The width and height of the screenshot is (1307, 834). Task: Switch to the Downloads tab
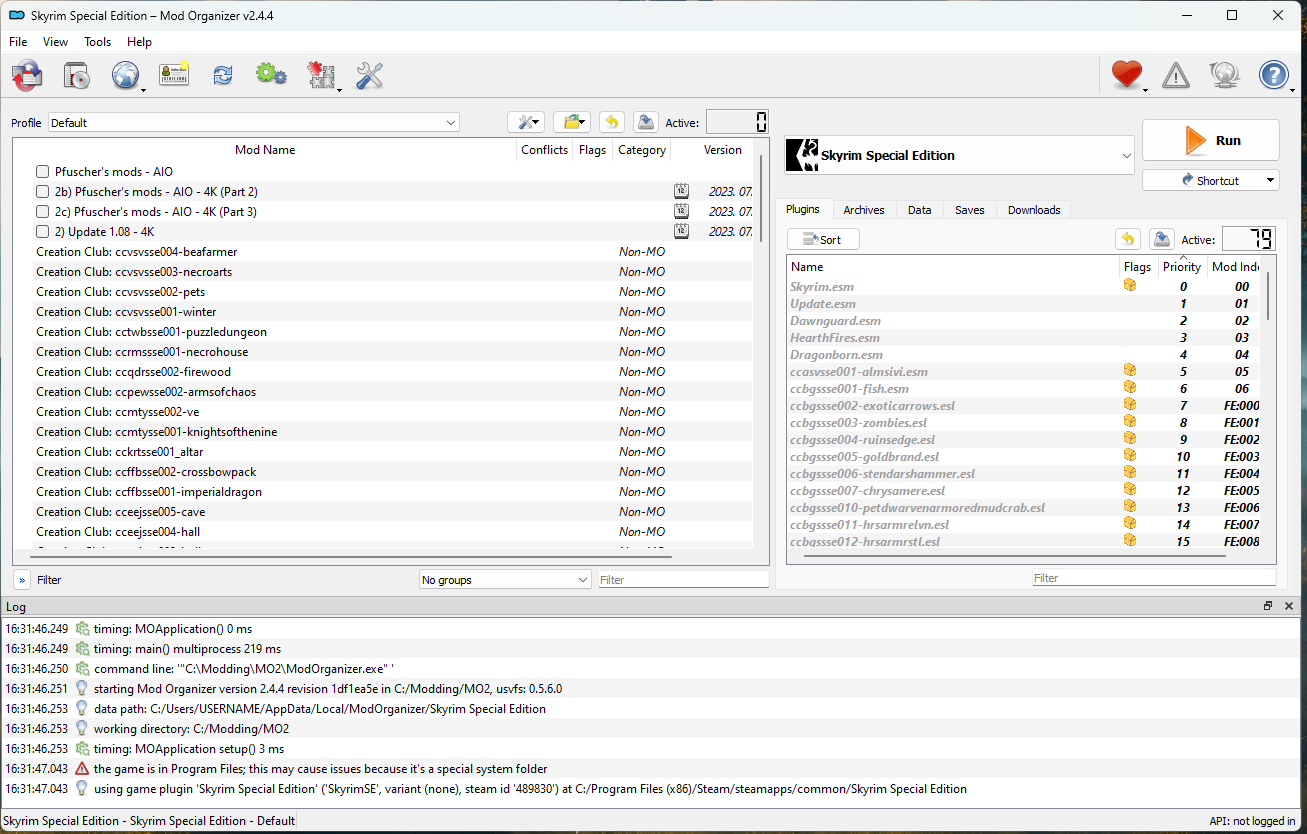(x=1034, y=210)
